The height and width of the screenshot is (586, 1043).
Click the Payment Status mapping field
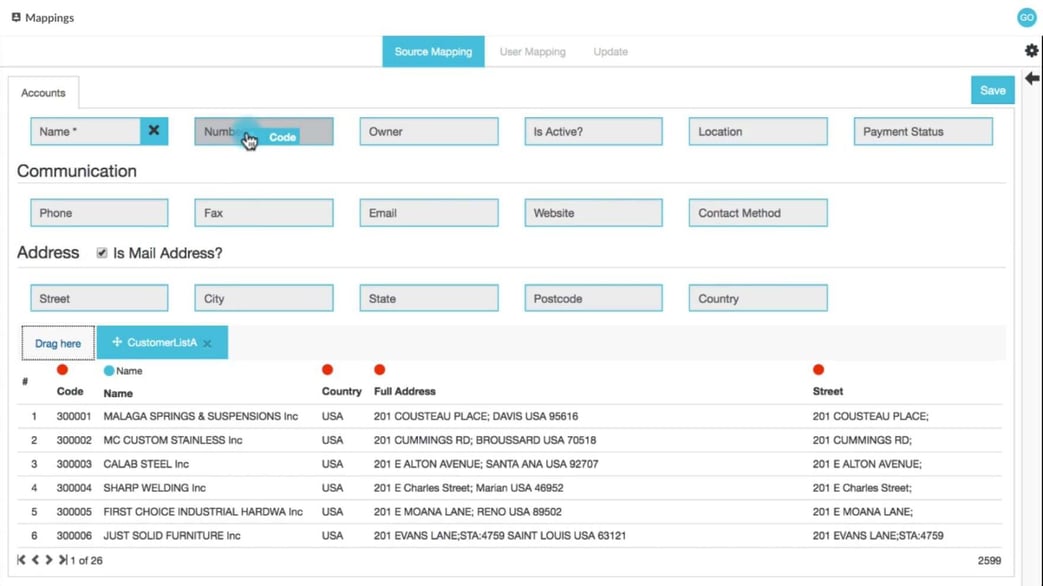[923, 131]
